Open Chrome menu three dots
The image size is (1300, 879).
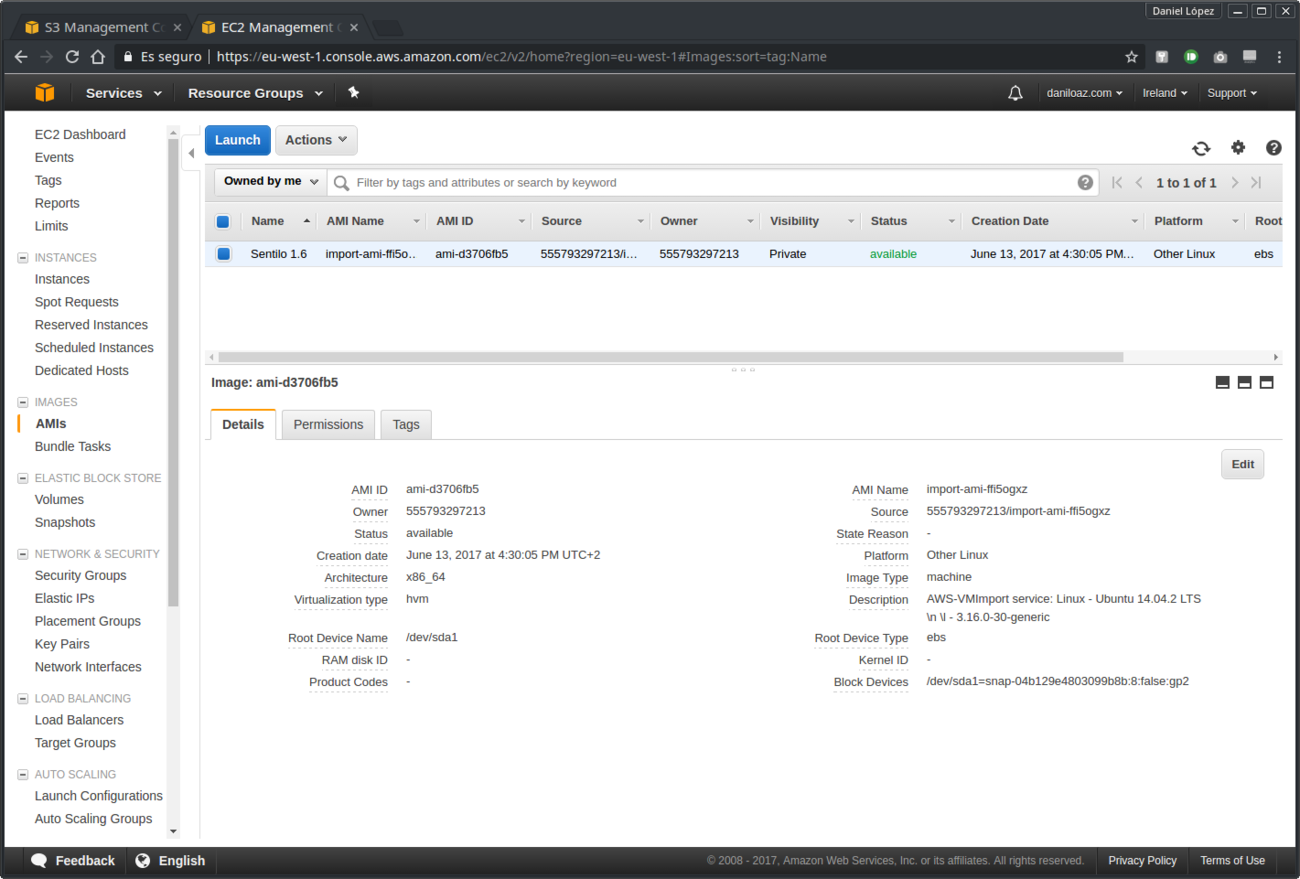1279,57
